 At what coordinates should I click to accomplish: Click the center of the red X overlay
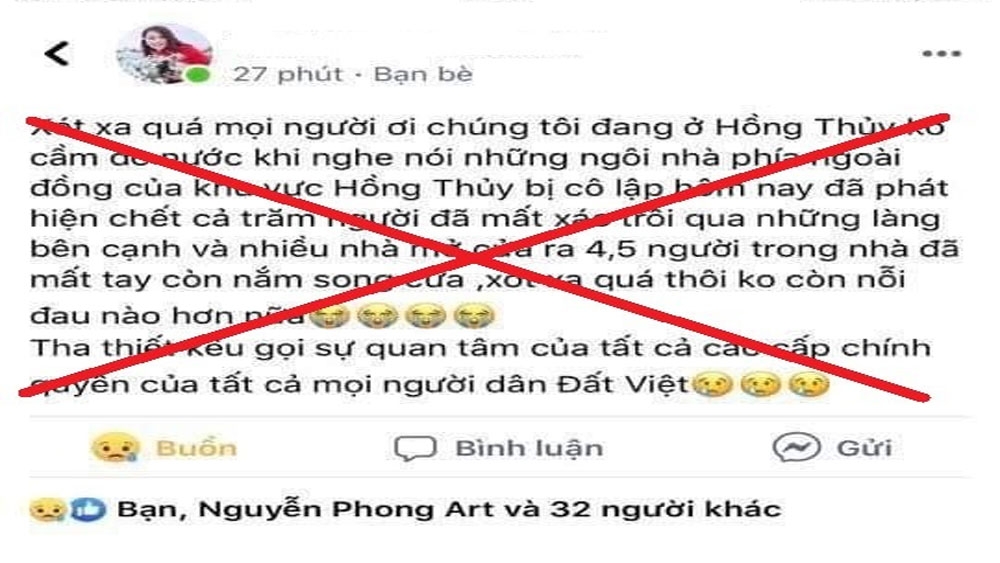click(x=475, y=257)
